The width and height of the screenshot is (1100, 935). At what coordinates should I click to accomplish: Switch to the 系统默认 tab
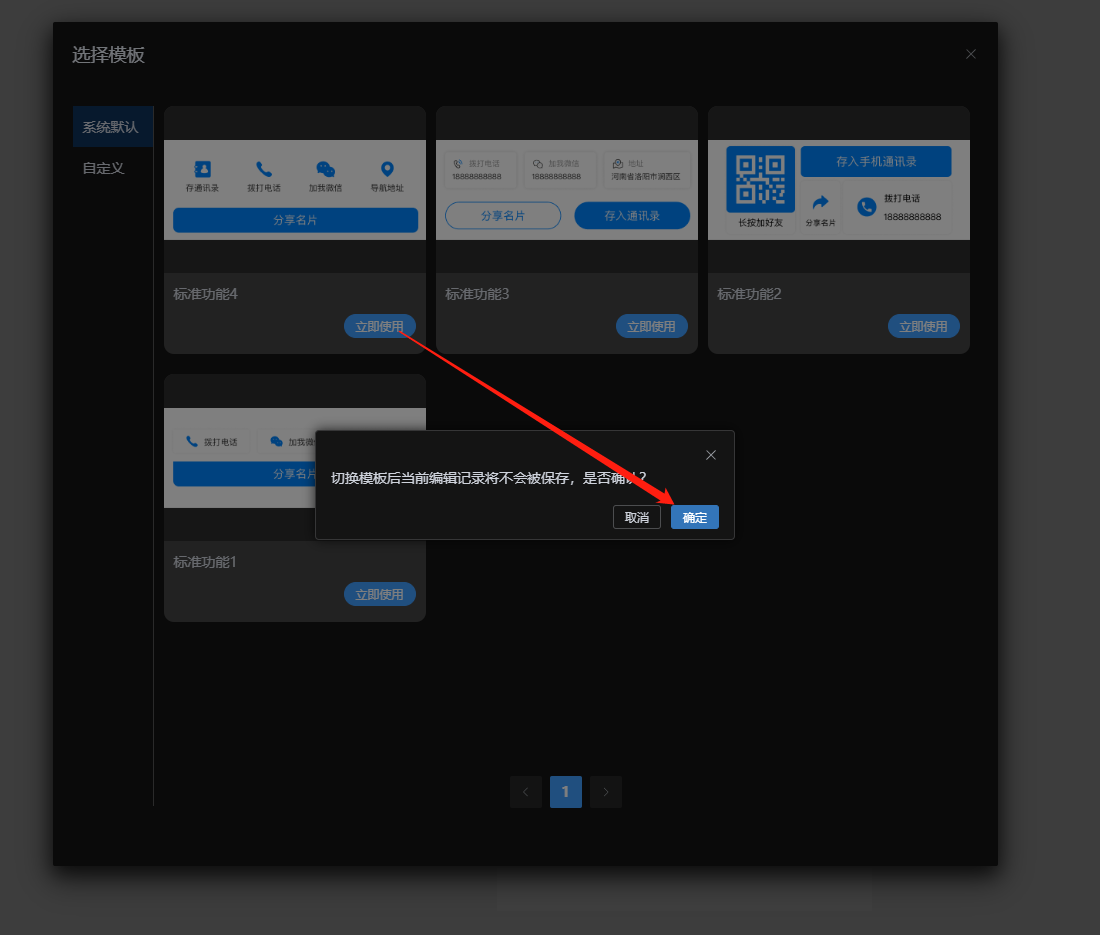pyautogui.click(x=111, y=127)
